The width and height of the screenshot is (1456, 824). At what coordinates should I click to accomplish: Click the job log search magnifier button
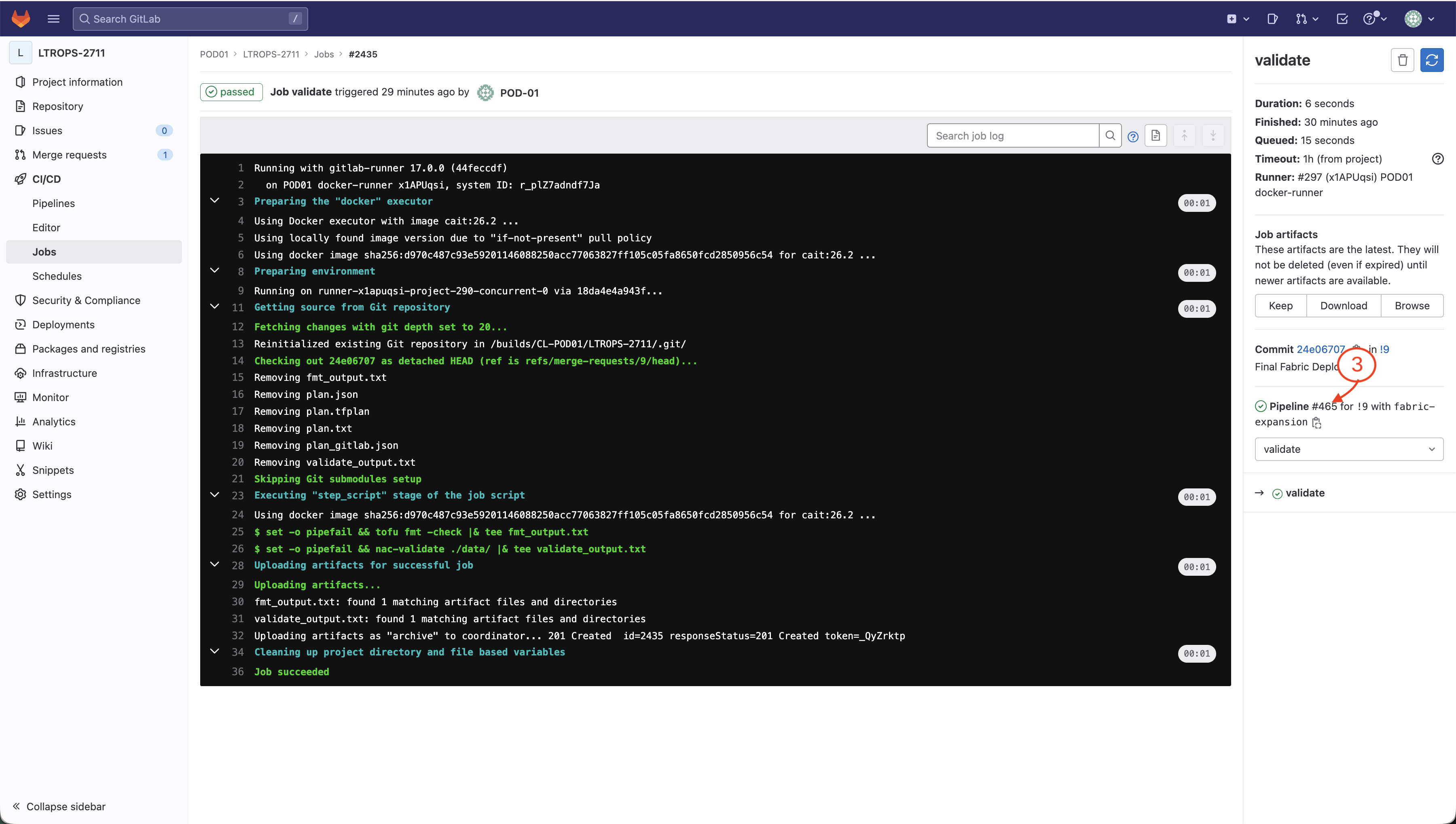coord(1110,136)
